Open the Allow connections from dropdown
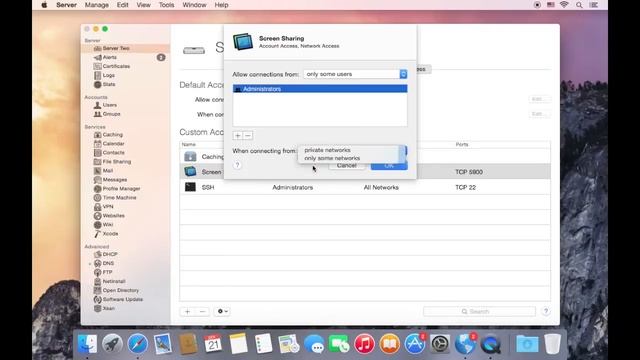Image resolution: width=640 pixels, height=360 pixels. (x=355, y=74)
